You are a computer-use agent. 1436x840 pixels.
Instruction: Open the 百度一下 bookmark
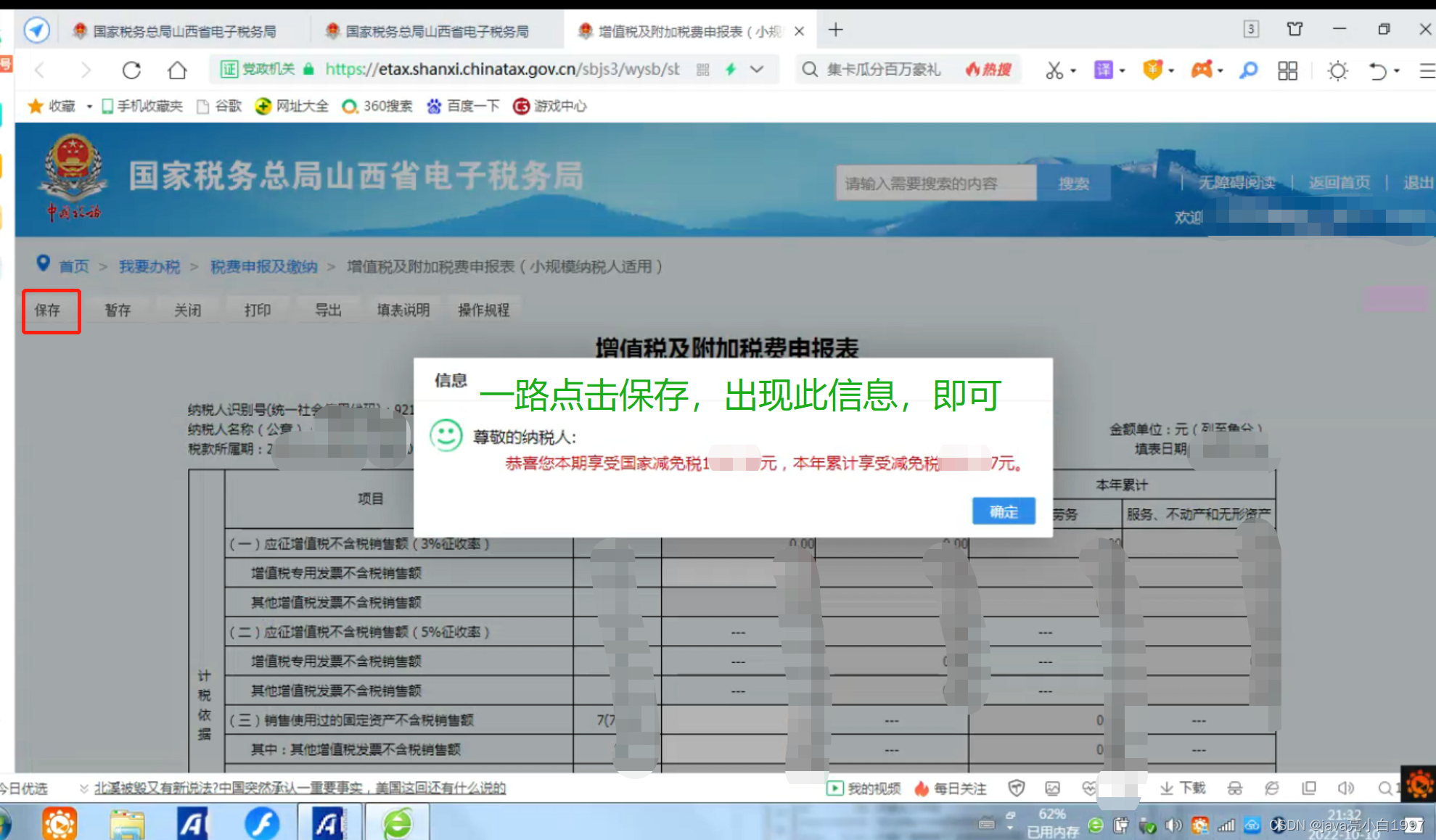click(464, 107)
